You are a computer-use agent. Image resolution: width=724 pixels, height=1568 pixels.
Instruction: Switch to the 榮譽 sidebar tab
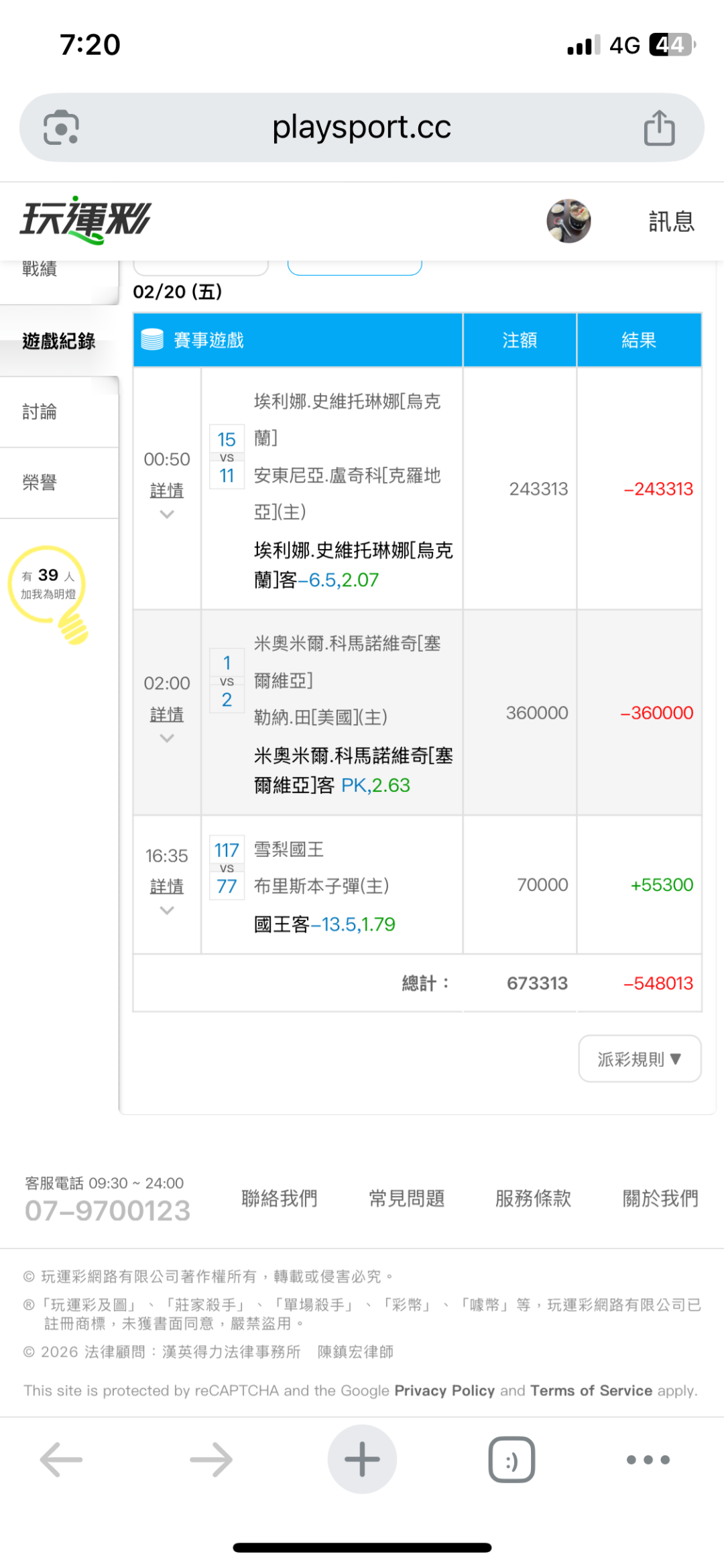(40, 482)
